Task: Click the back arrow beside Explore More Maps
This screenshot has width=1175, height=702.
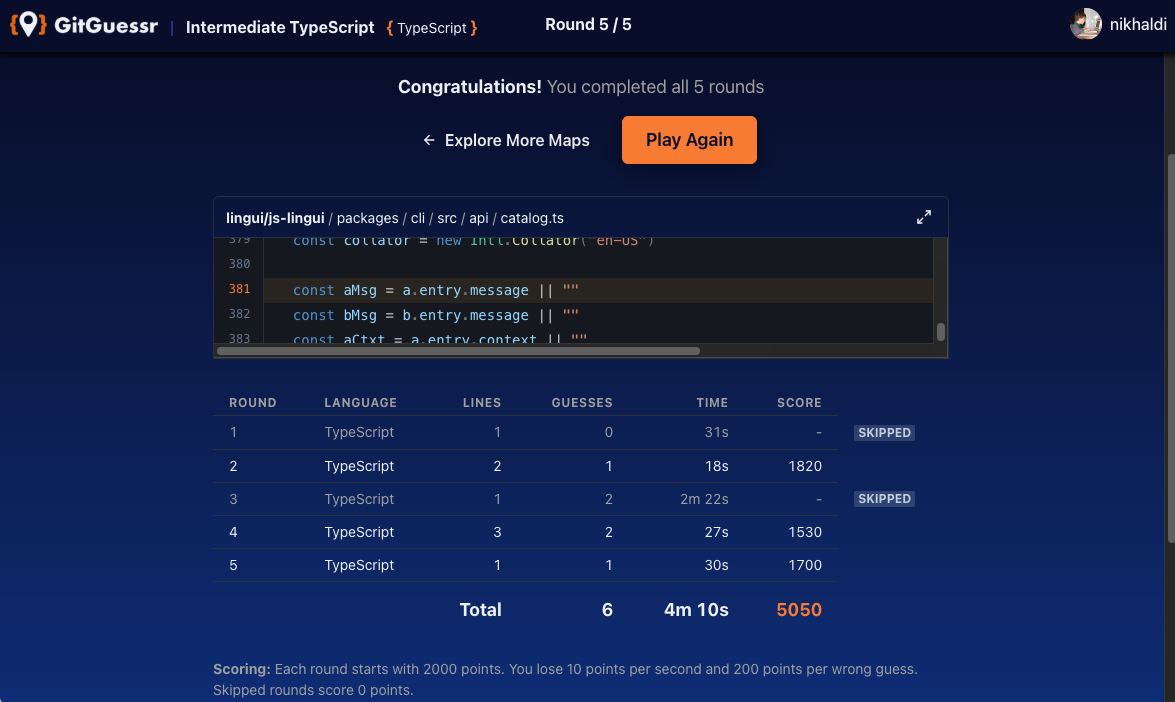Action: click(x=429, y=140)
